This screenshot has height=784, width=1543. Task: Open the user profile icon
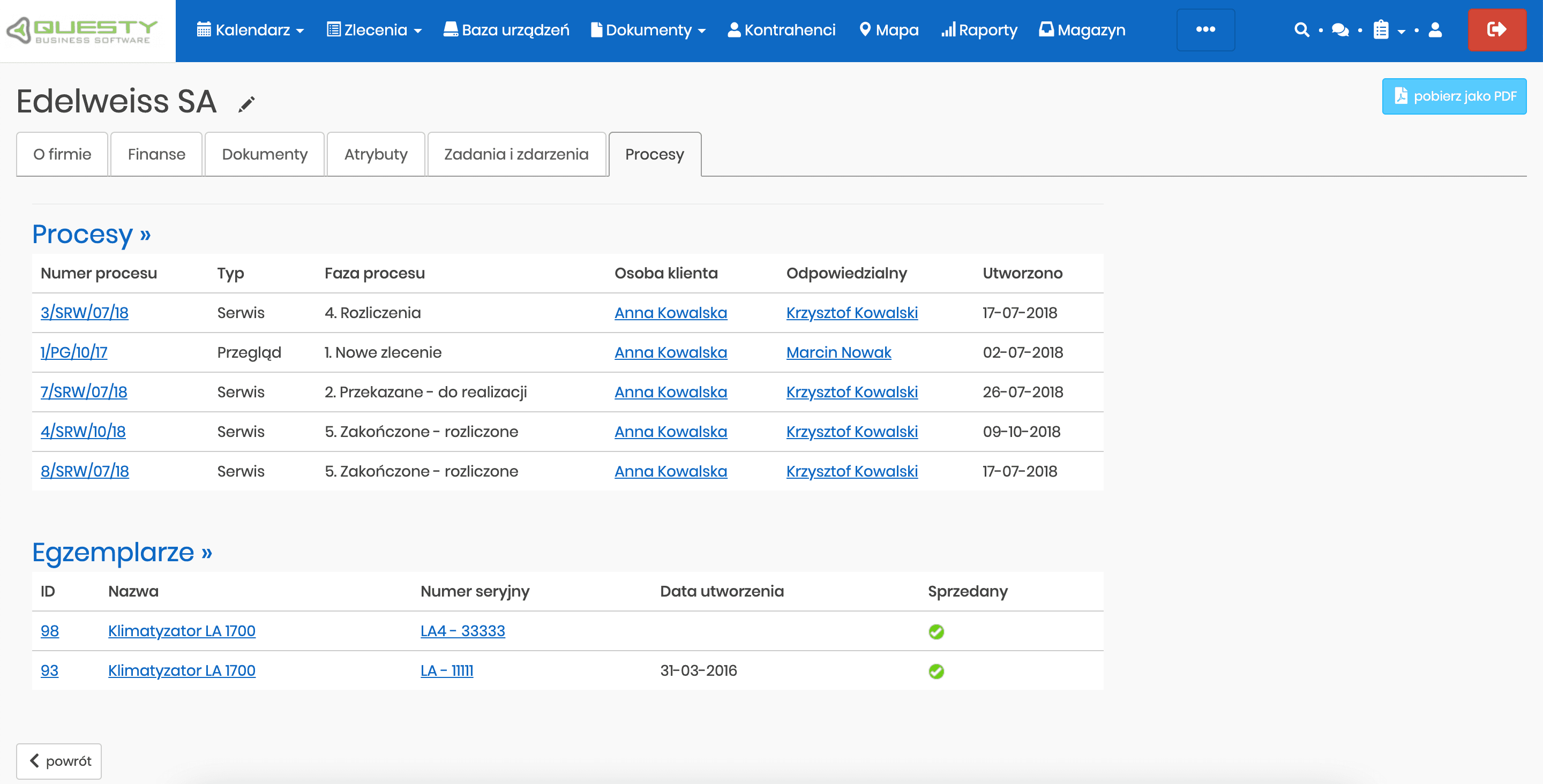[1435, 29]
